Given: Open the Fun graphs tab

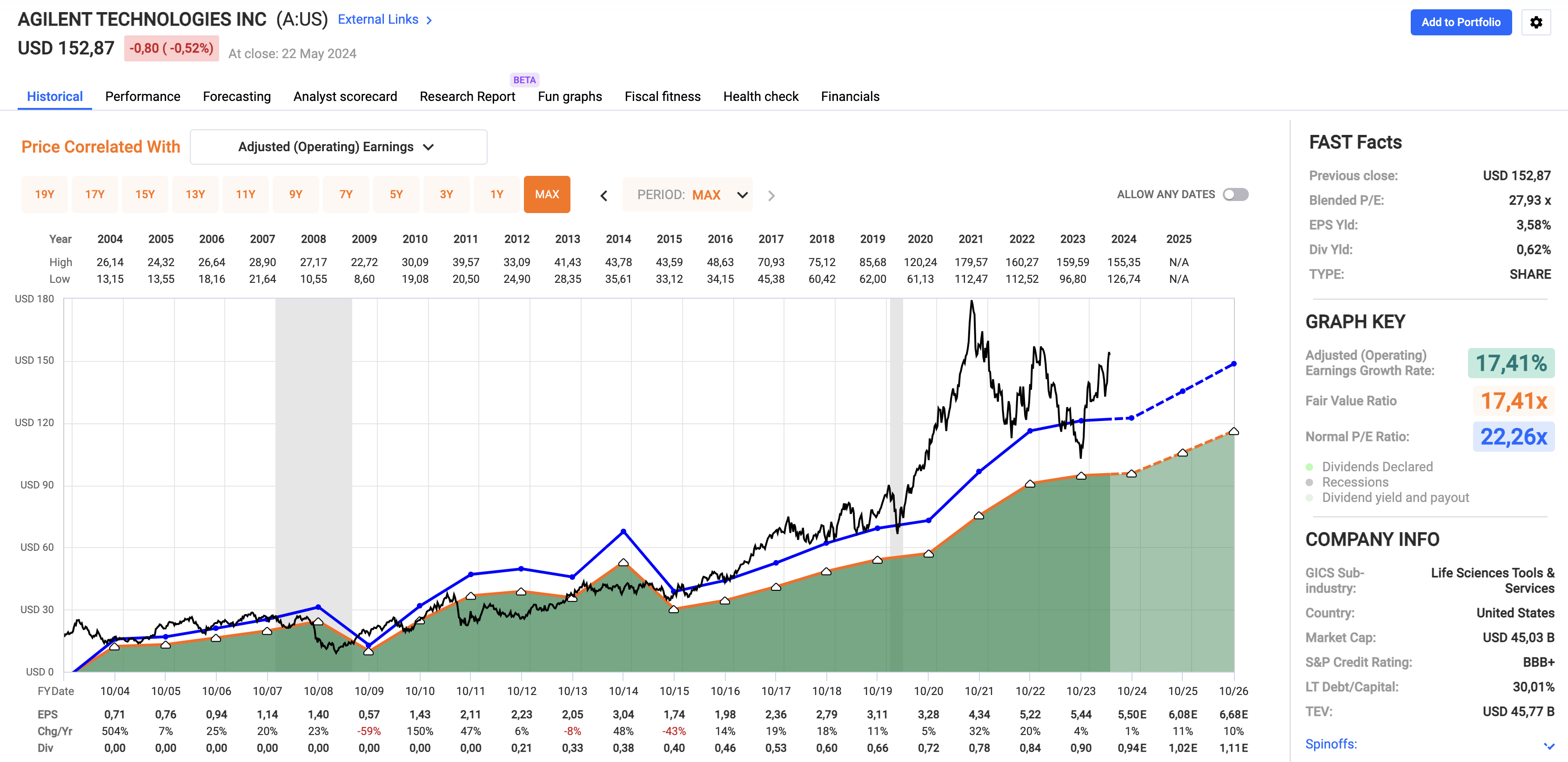Looking at the screenshot, I should tap(570, 96).
